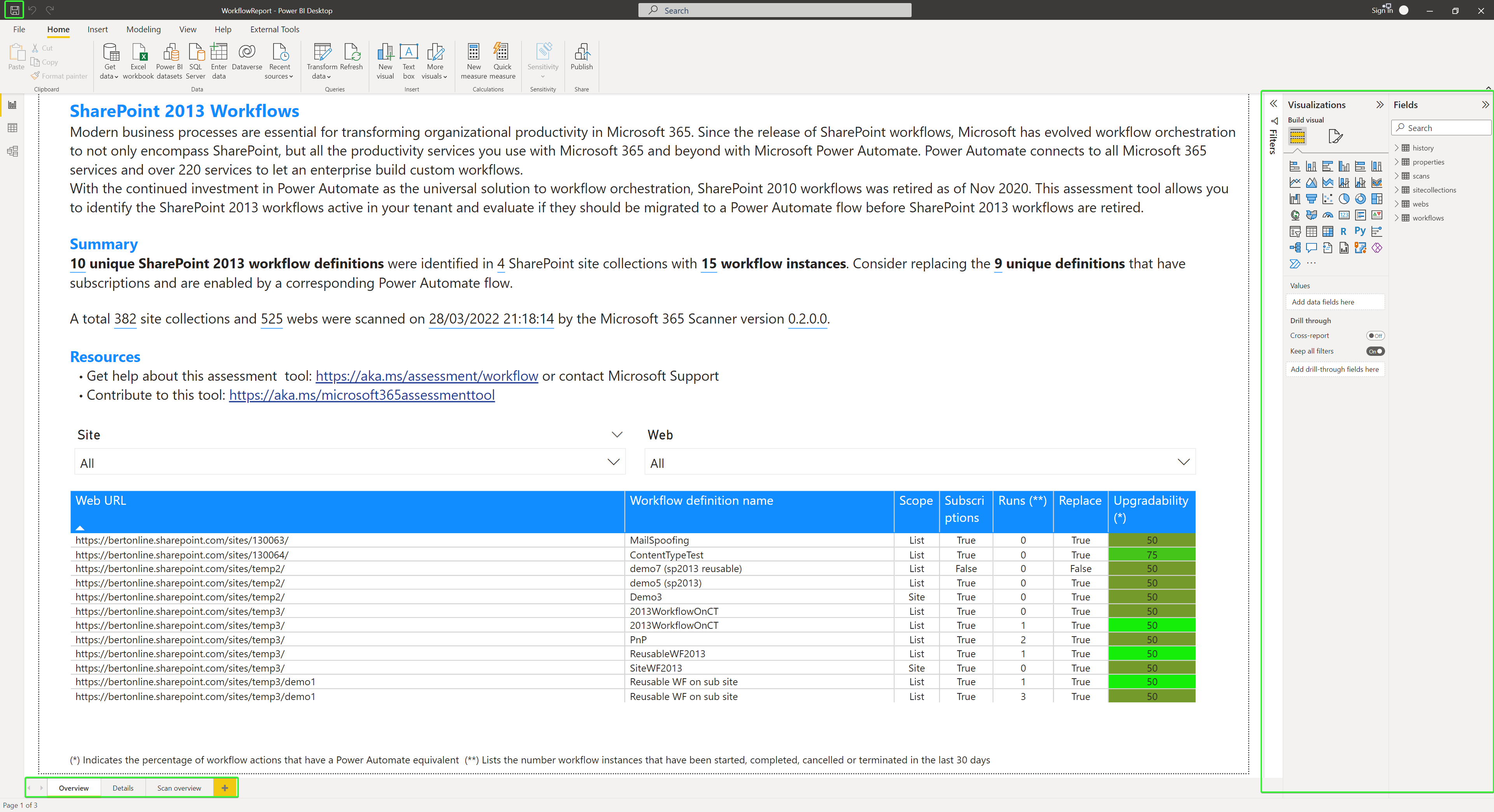Select the Donut chart visualization
1494x812 pixels.
coord(1361,199)
